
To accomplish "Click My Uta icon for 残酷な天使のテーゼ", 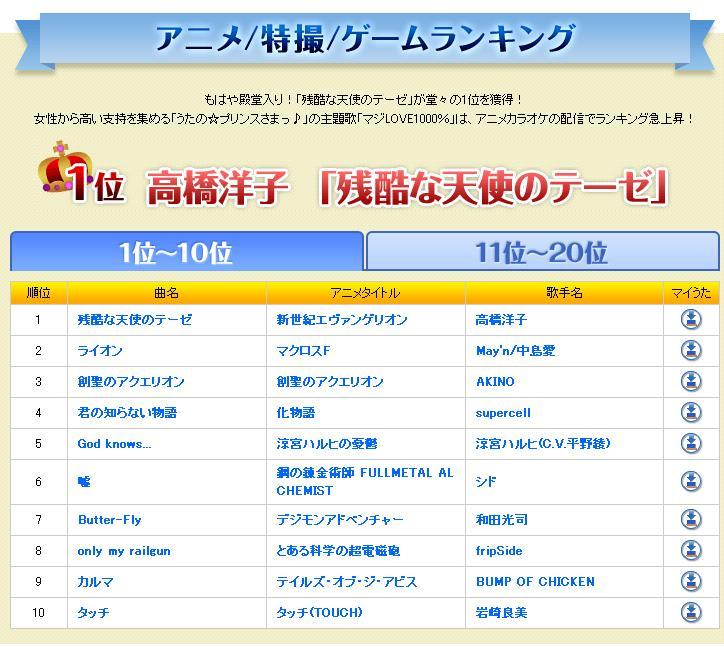I will [690, 320].
